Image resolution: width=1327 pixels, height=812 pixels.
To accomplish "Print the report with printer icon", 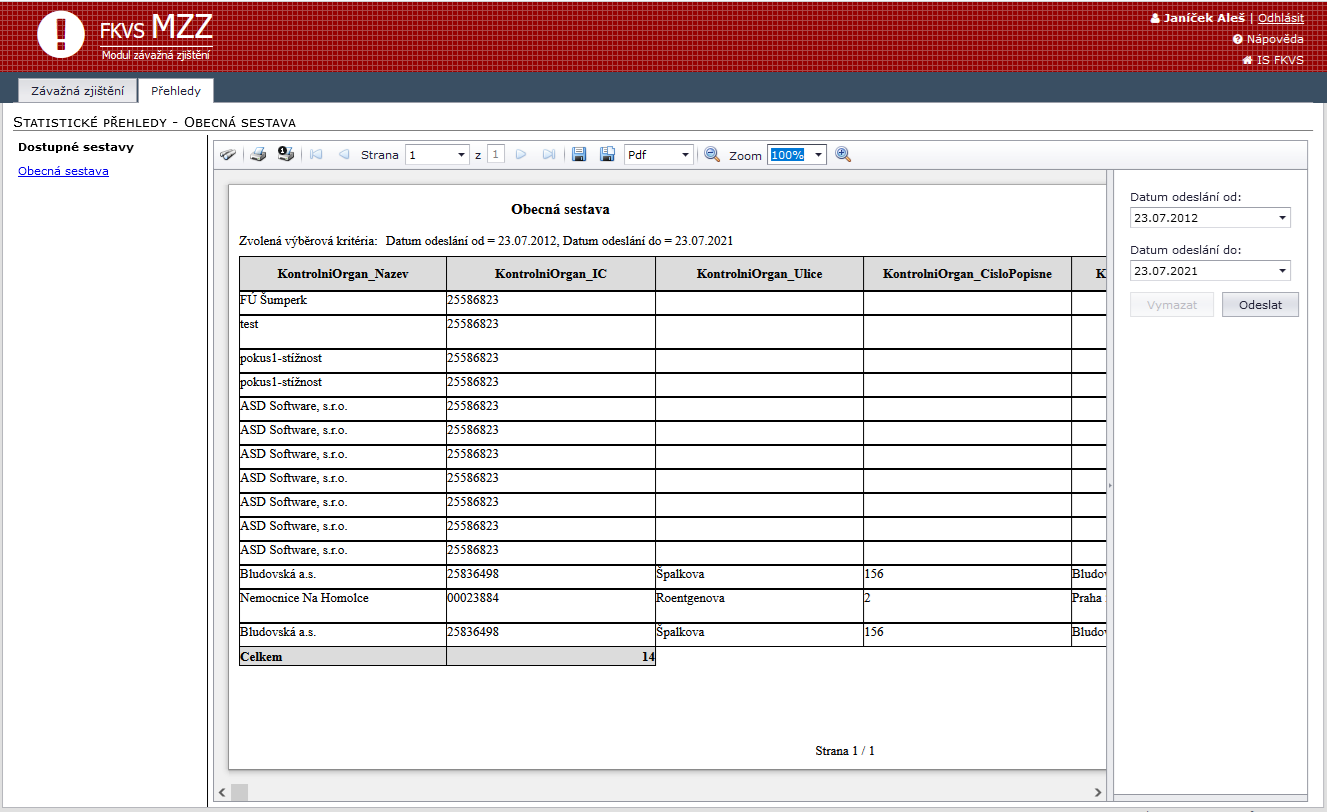I will click(258, 155).
